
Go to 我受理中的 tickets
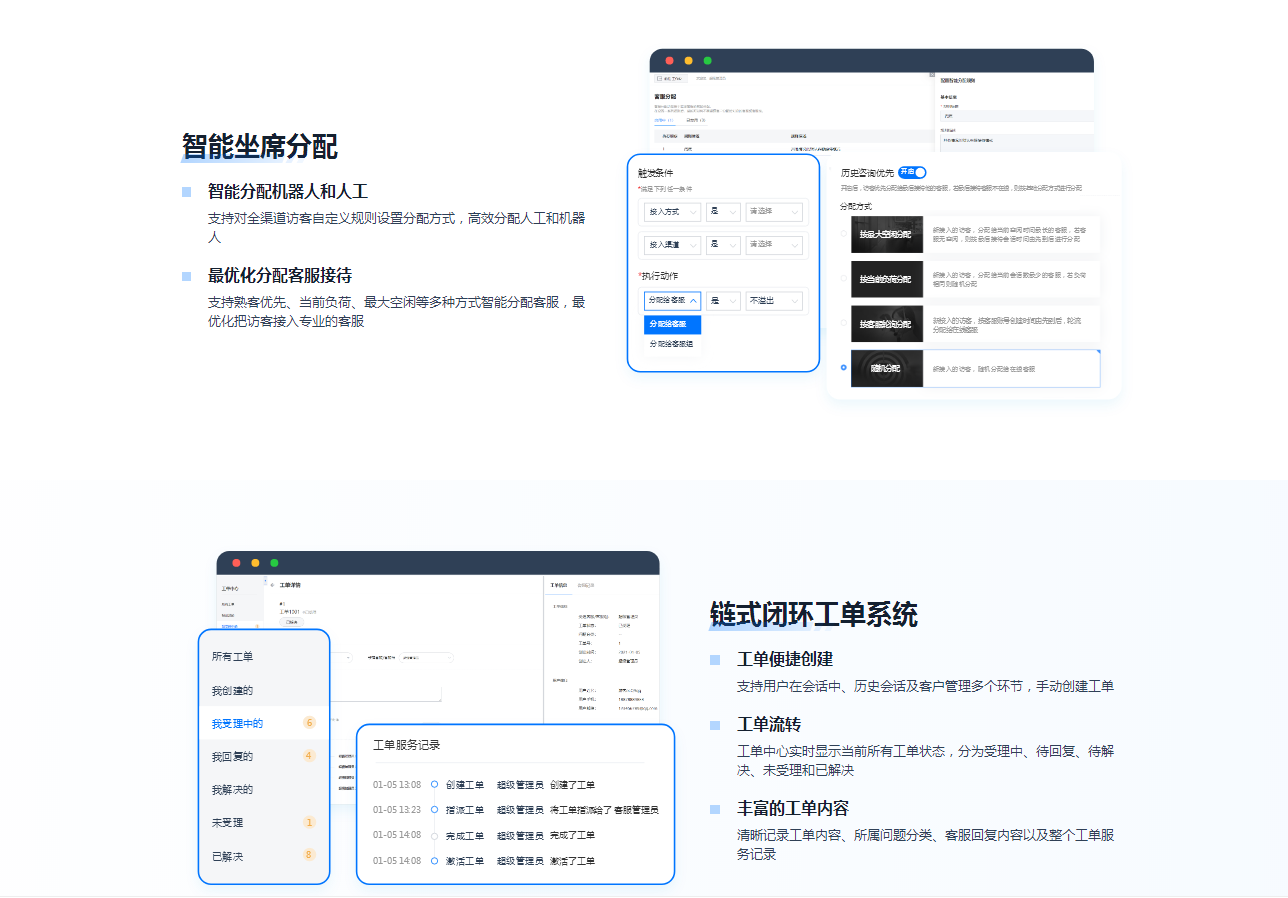pos(237,723)
